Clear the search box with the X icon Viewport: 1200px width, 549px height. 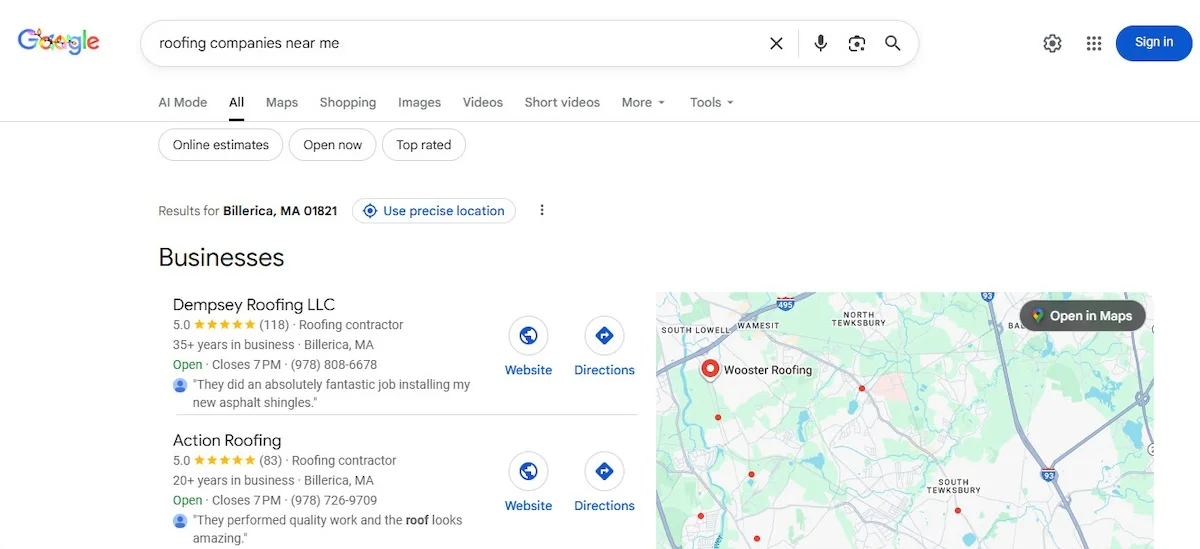point(776,43)
